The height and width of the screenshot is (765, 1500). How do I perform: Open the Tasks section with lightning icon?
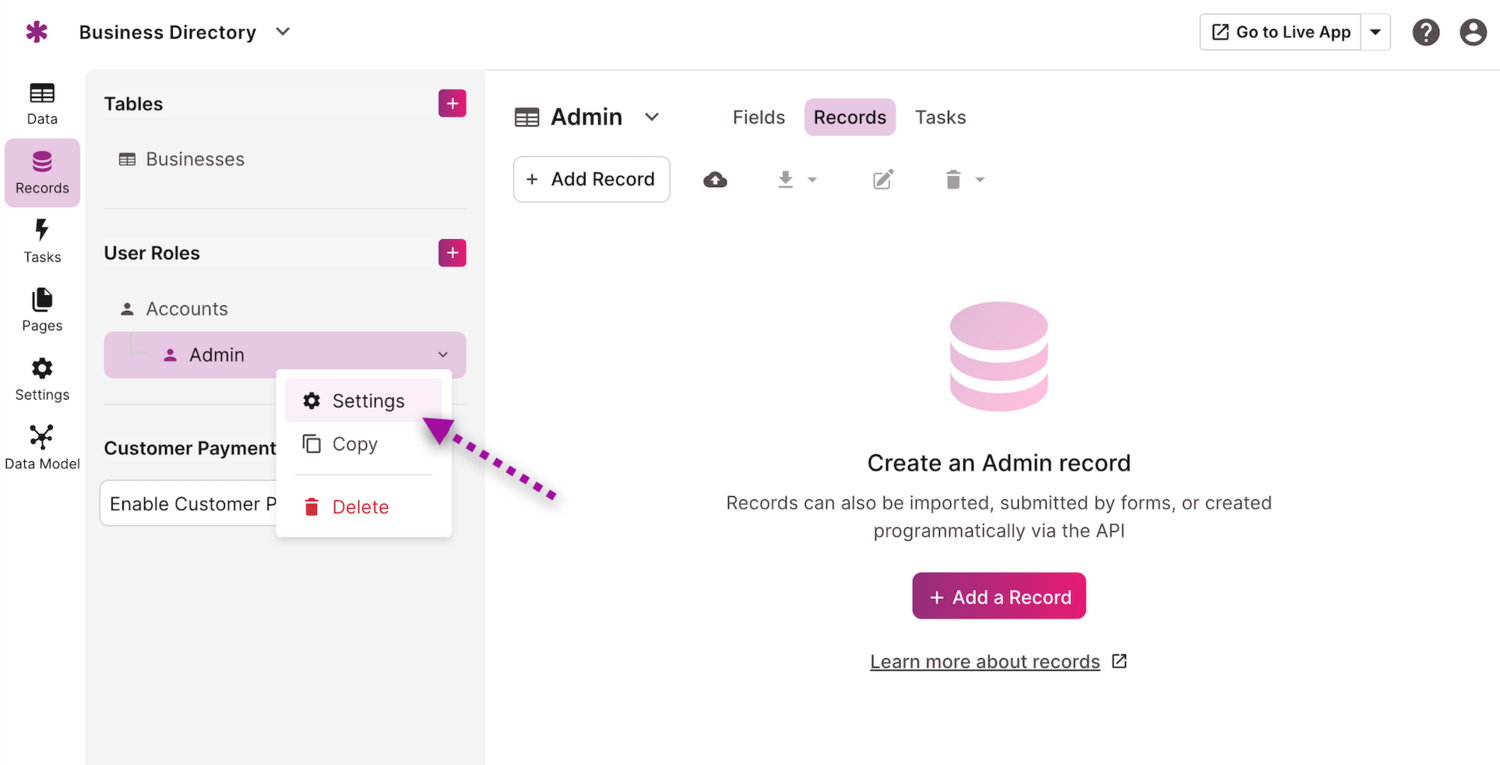pyautogui.click(x=42, y=241)
